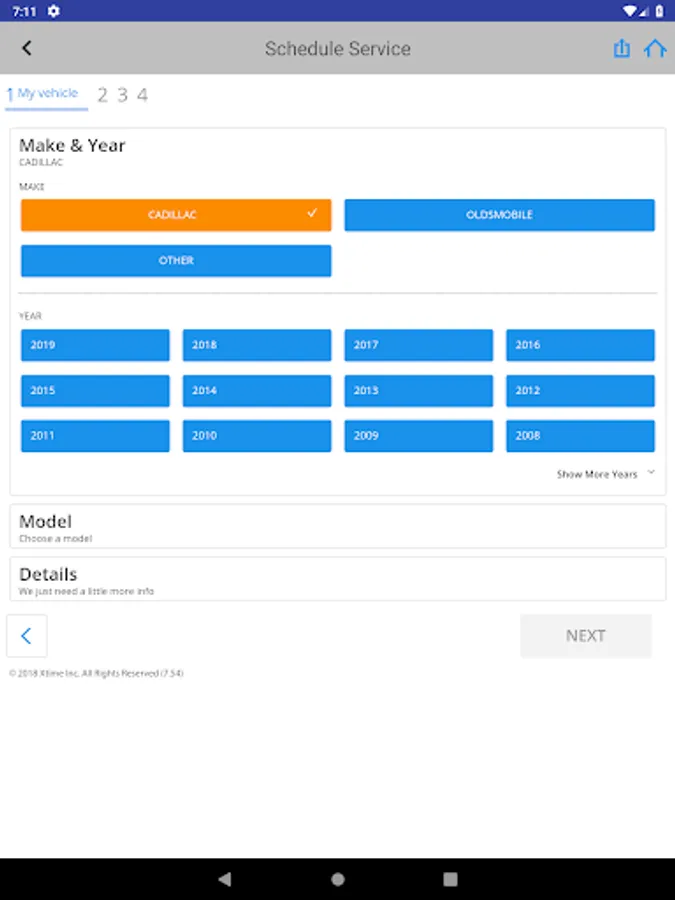Viewport: 675px width, 900px height.
Task: Choose year 2013
Action: pos(418,390)
